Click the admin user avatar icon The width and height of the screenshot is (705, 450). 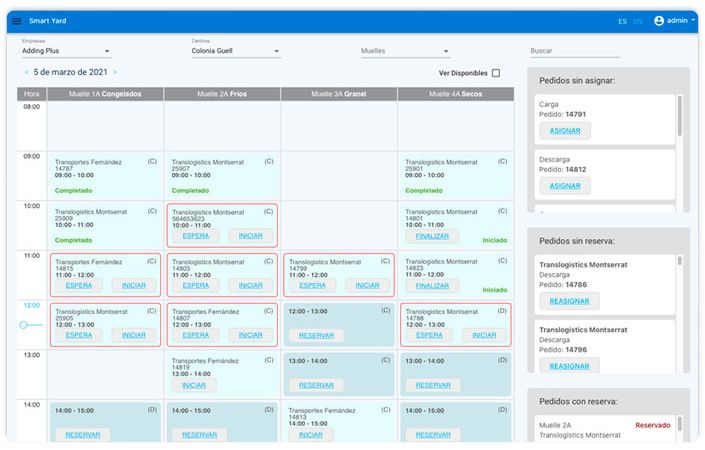pyautogui.click(x=659, y=21)
